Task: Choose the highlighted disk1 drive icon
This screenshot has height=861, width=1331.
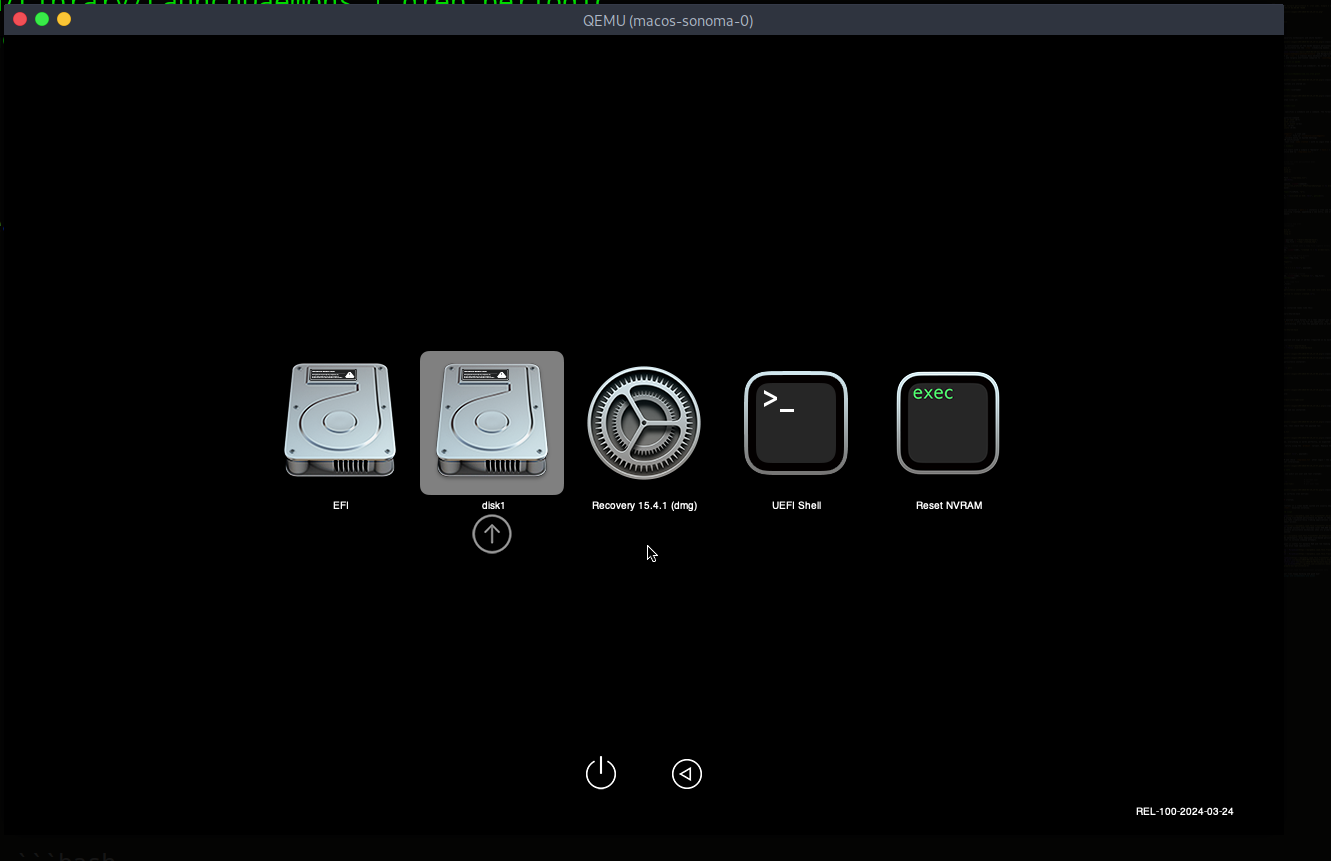Action: point(491,421)
